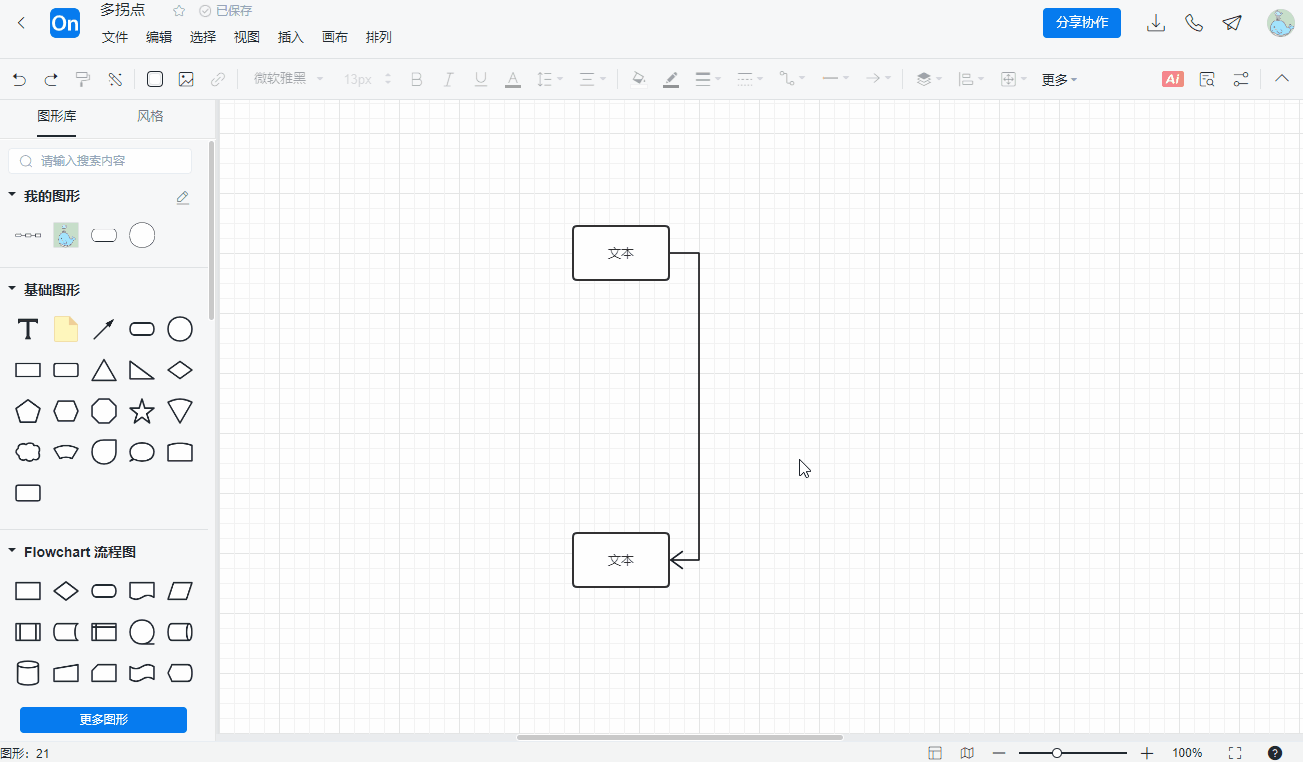Click the zoom slider handle
1303x762 pixels.
[x=1056, y=753]
